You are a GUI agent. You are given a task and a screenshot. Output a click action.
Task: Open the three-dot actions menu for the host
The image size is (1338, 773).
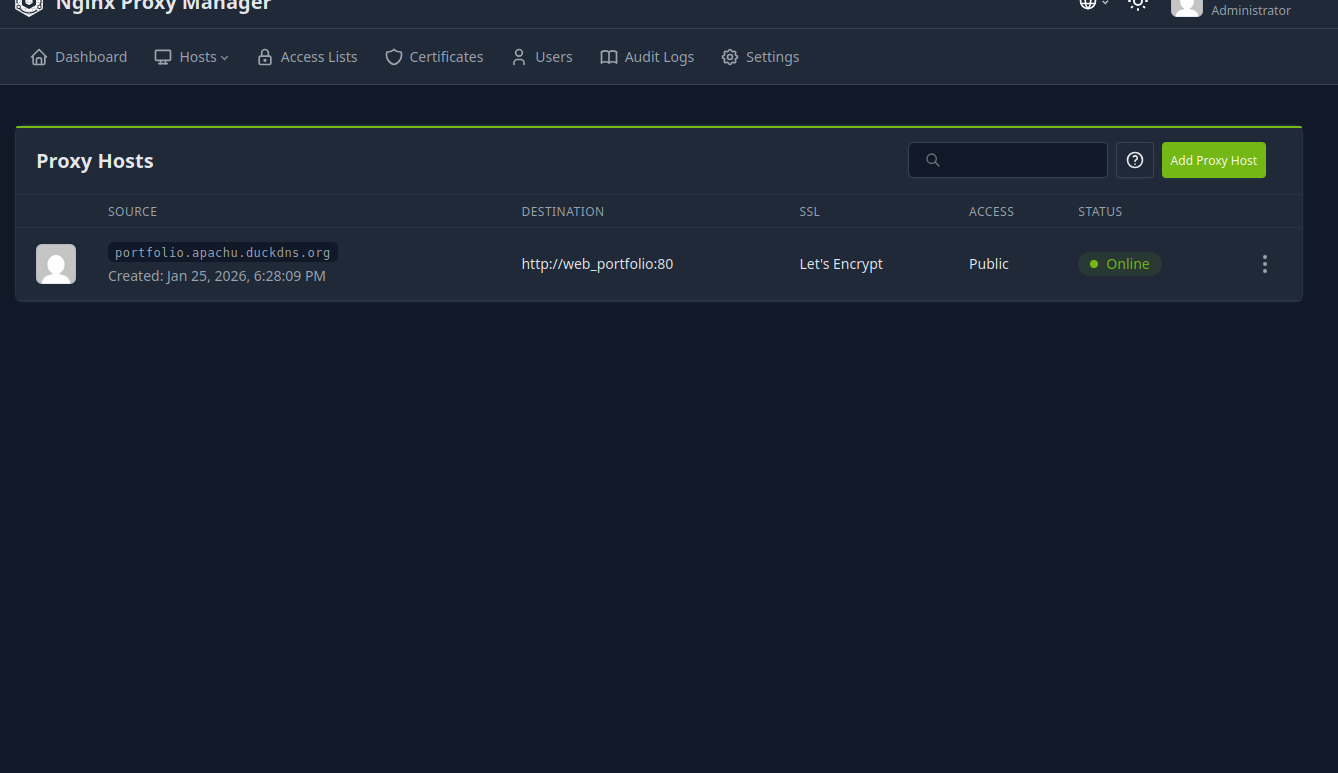pos(1265,264)
